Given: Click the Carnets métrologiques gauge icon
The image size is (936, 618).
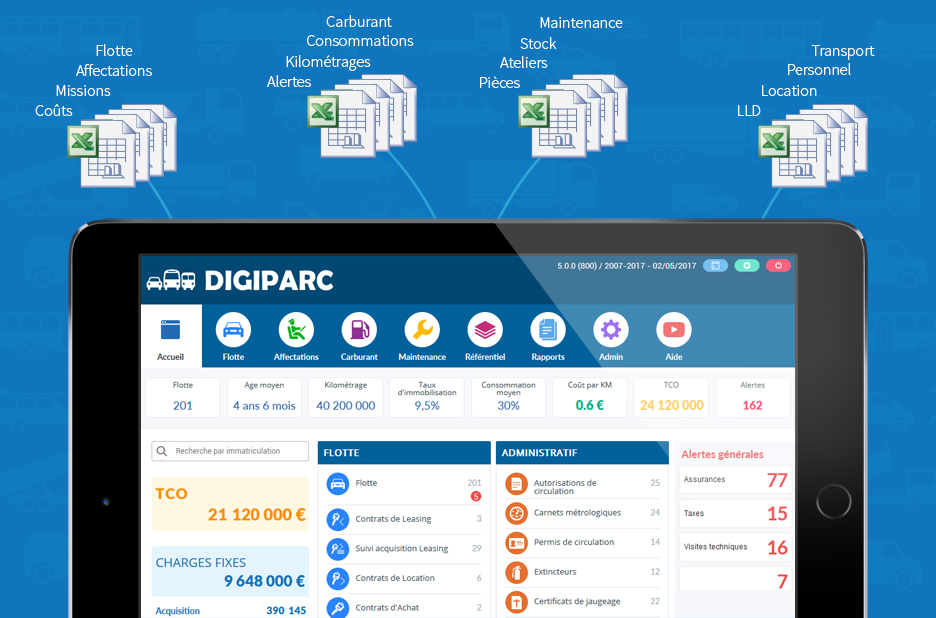Looking at the screenshot, I should pos(516,513).
